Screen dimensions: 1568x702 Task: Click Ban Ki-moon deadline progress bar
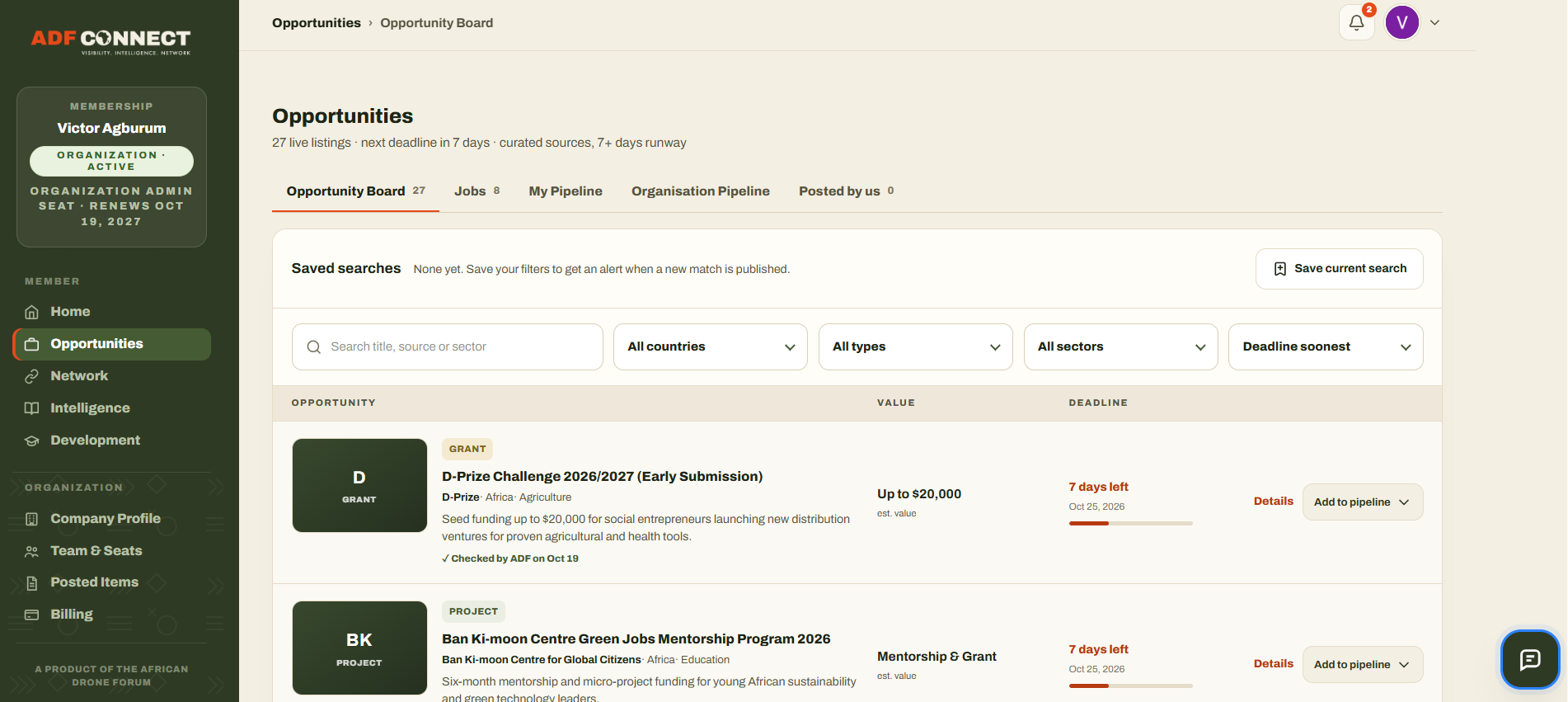1130,686
